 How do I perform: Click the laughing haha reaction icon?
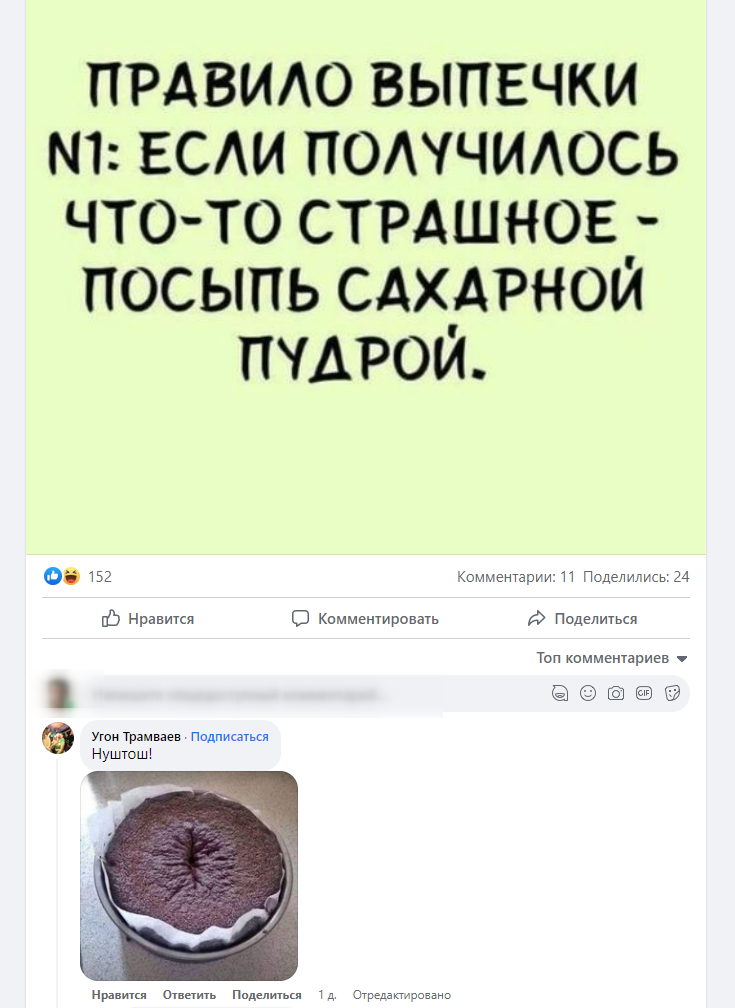[x=71, y=576]
